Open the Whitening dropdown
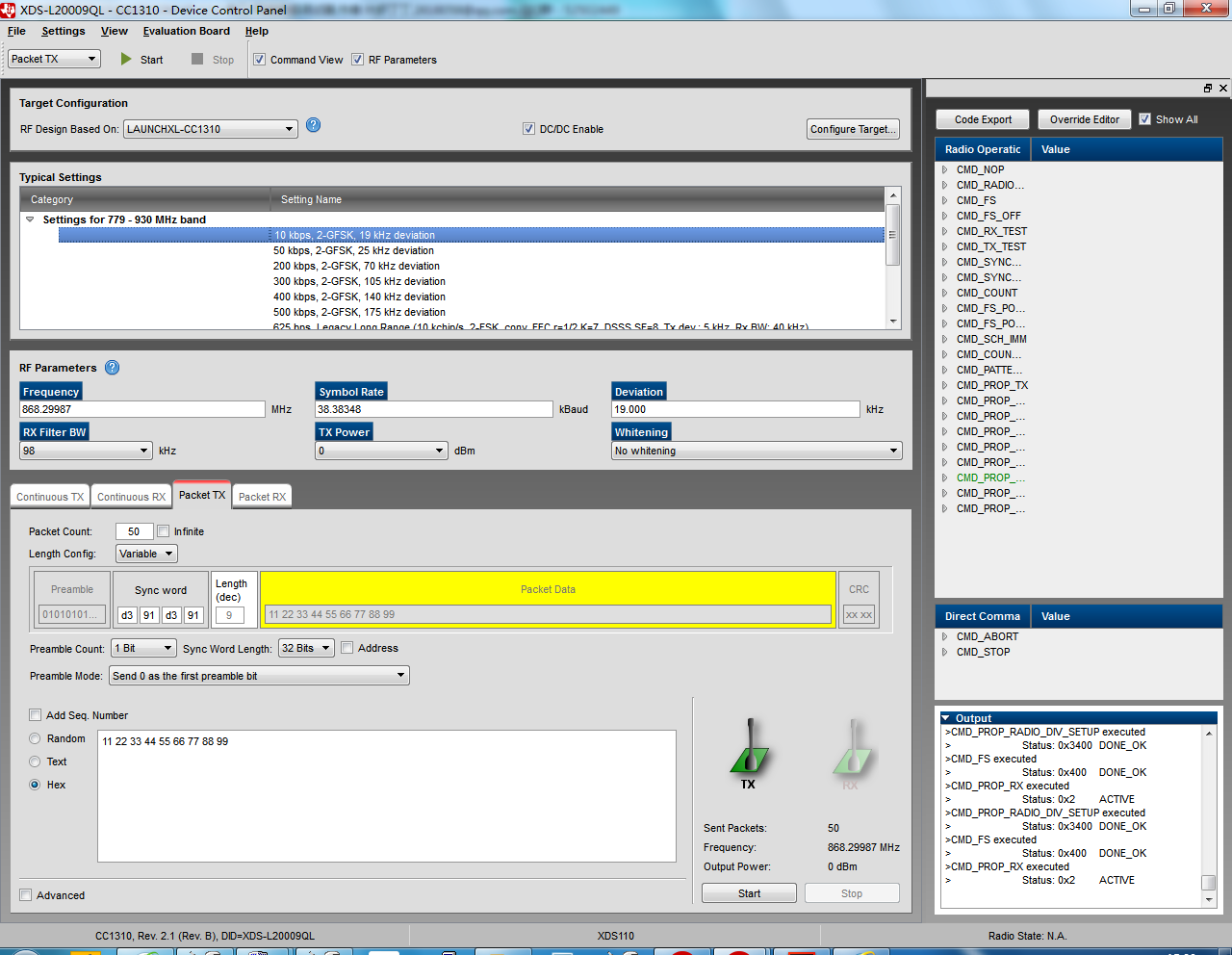The height and width of the screenshot is (955, 1232). point(757,451)
